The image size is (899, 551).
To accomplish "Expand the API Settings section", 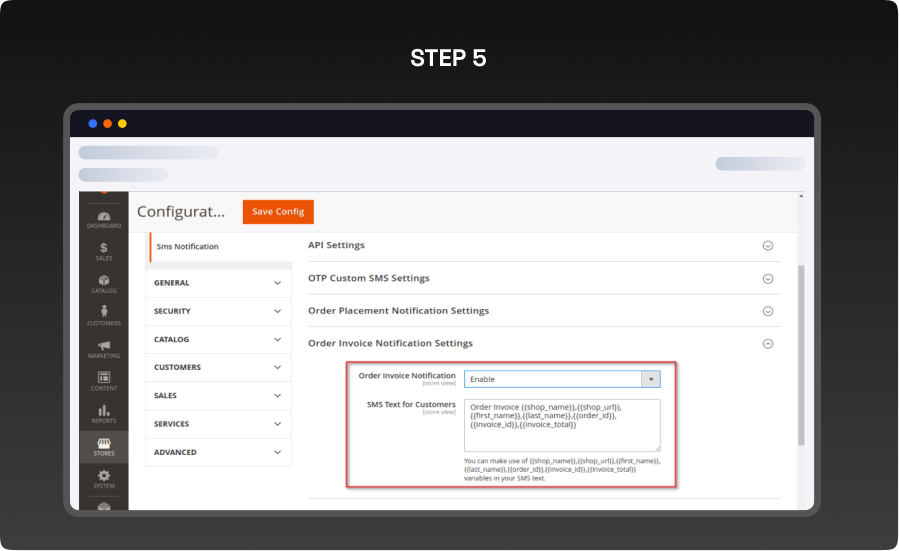I will 768,246.
